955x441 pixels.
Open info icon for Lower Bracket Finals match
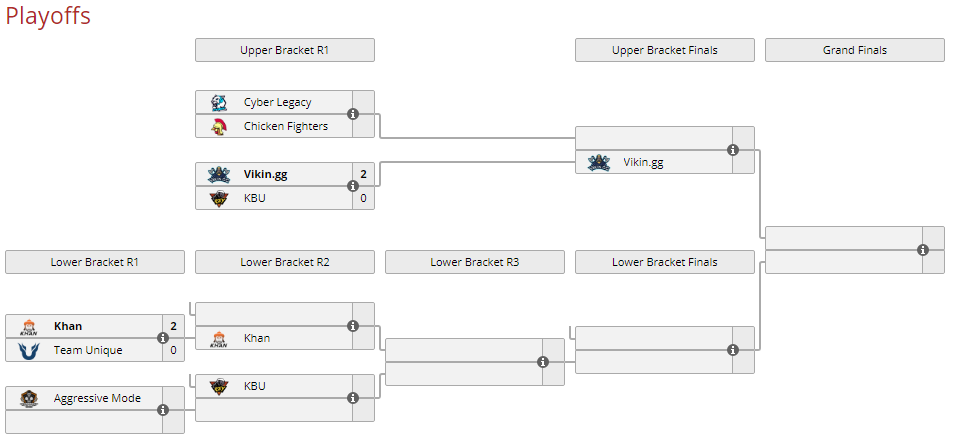[x=733, y=350]
